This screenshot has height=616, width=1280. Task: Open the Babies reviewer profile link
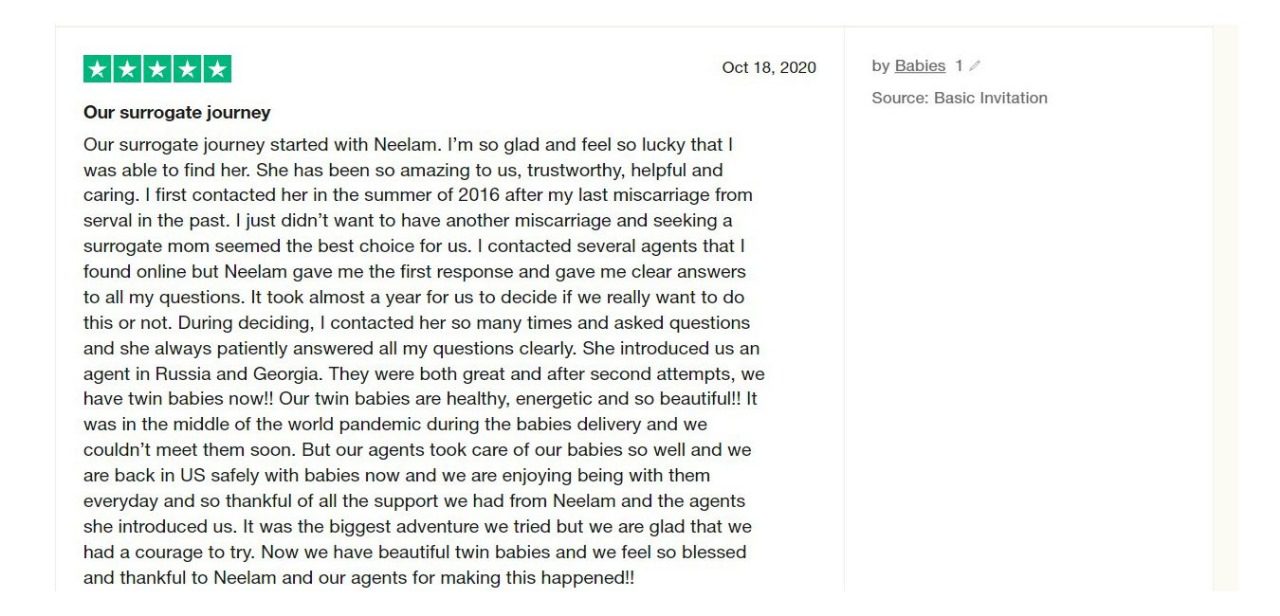[920, 66]
